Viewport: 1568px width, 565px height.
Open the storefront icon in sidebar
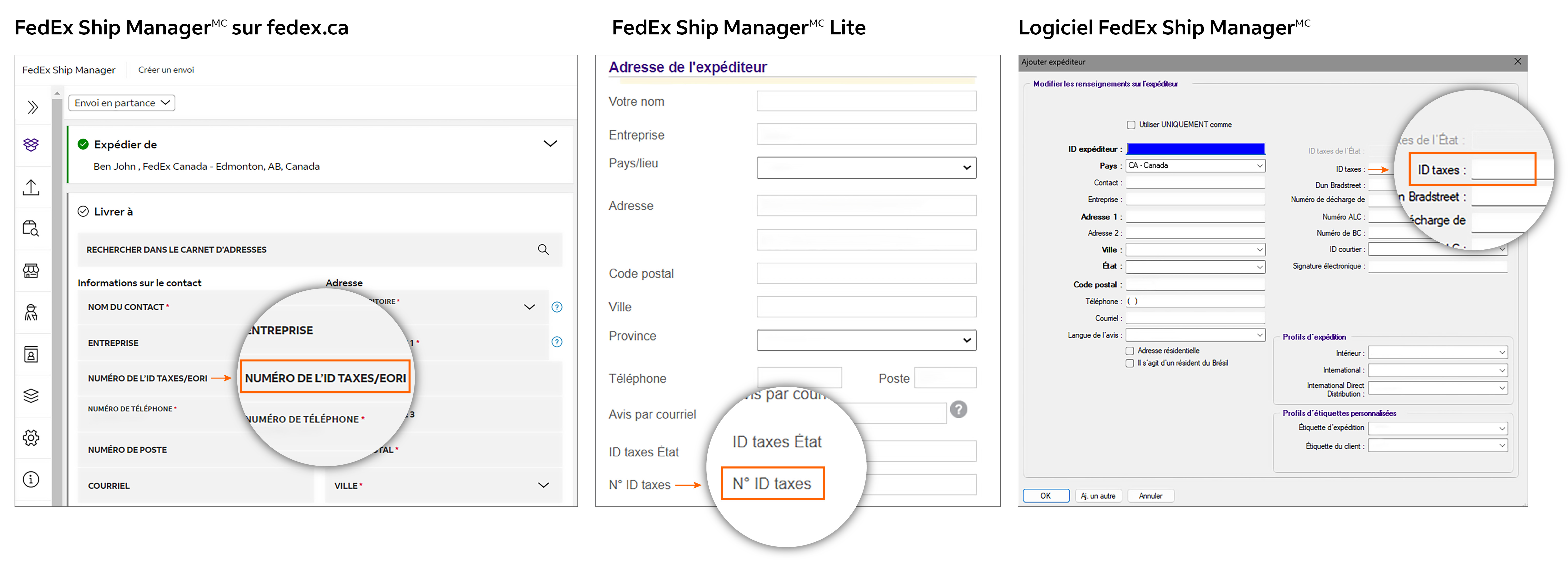[x=31, y=270]
